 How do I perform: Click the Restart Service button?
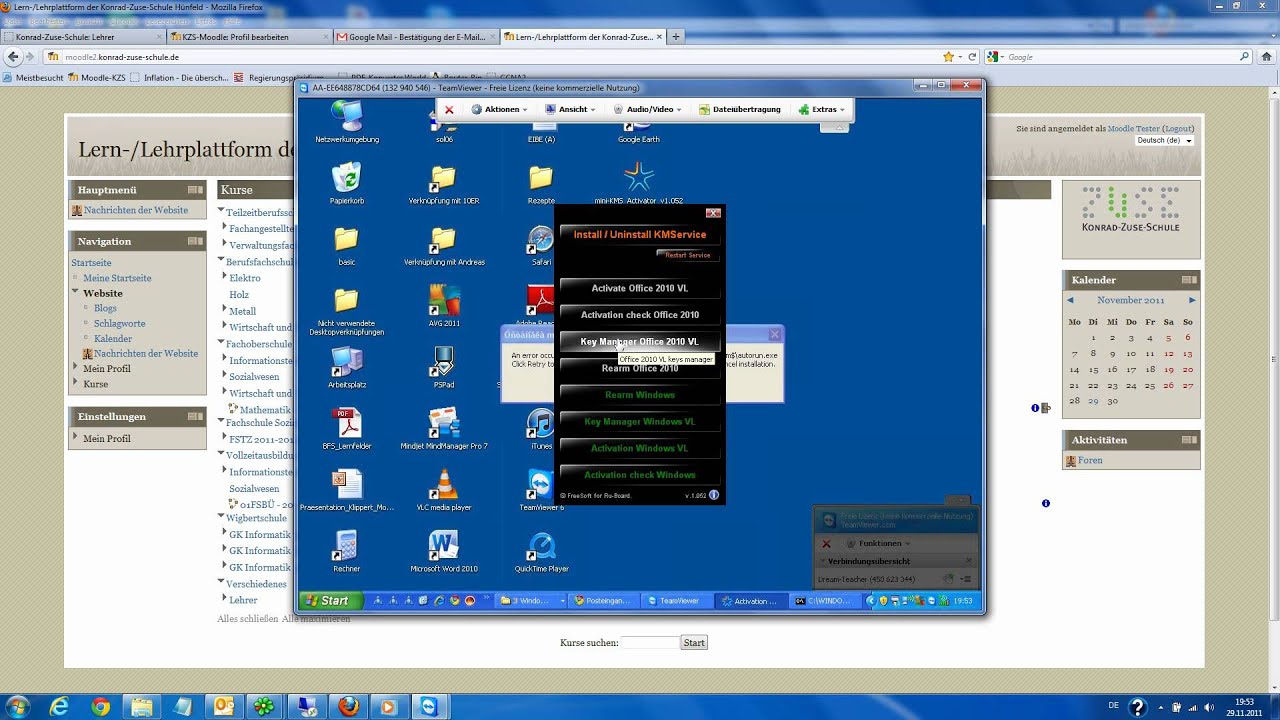point(687,255)
